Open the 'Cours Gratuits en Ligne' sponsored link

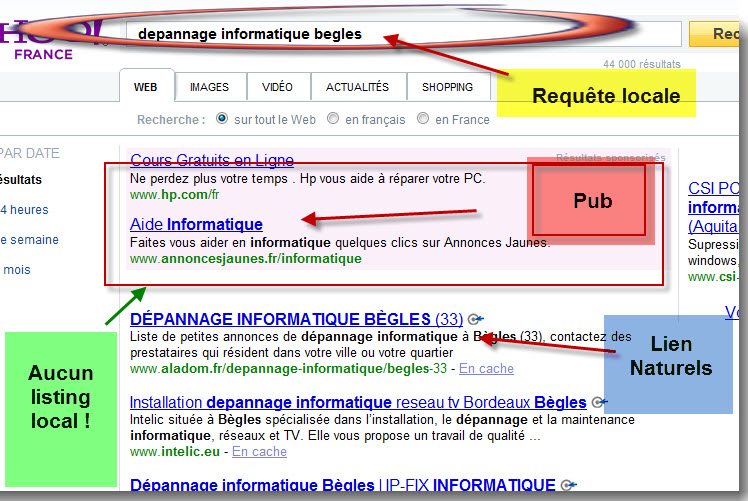[x=212, y=160]
